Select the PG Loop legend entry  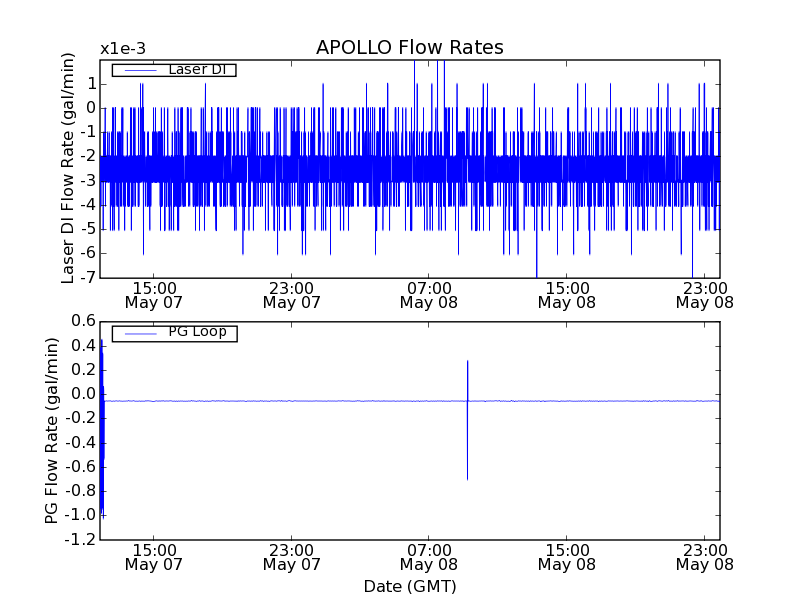(173, 332)
